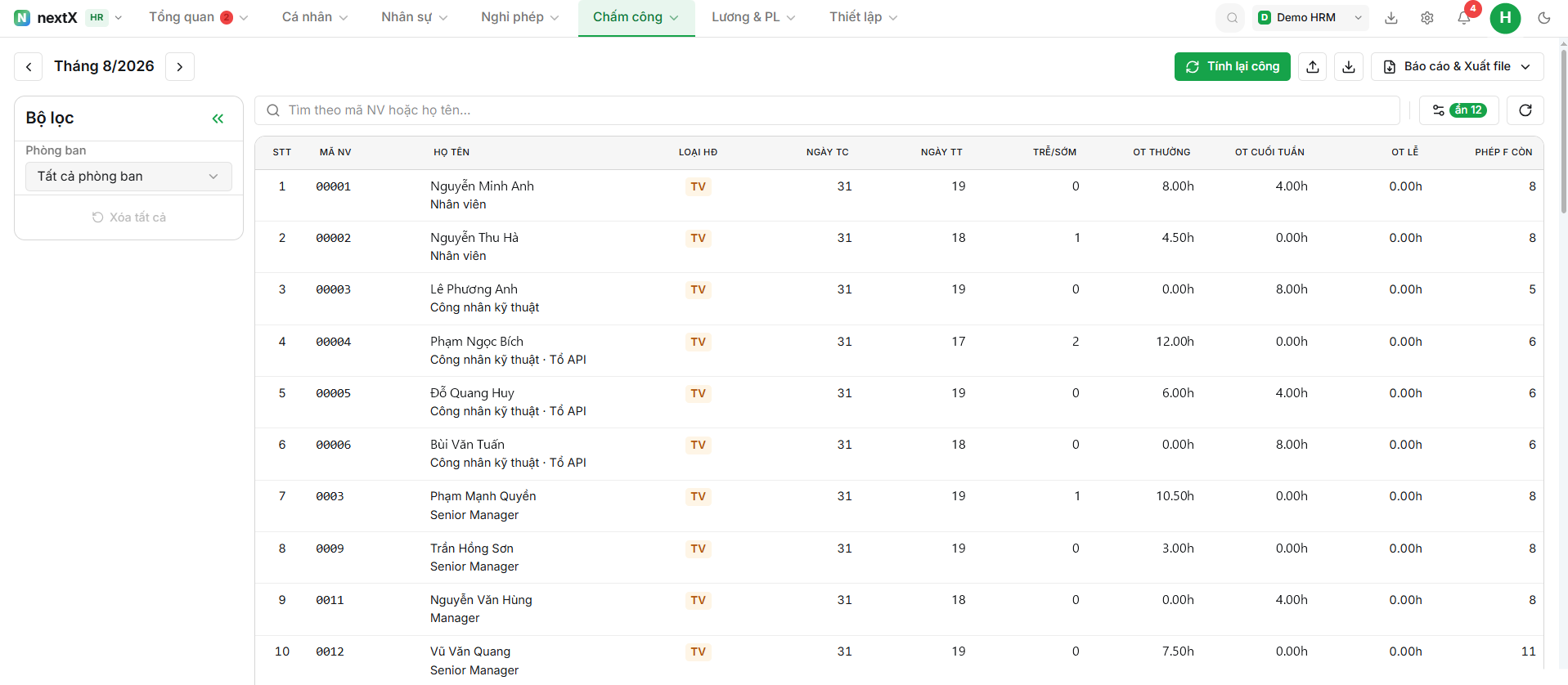Open Thiết lập menu
This screenshot has height=685, width=1568.
(863, 17)
